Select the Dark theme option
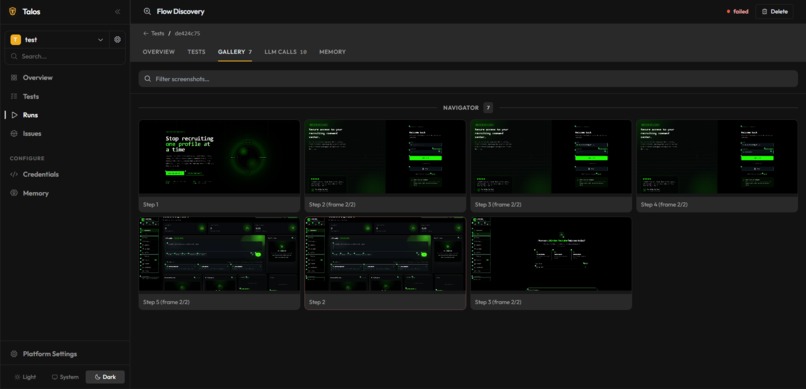The height and width of the screenshot is (389, 806). 105,377
